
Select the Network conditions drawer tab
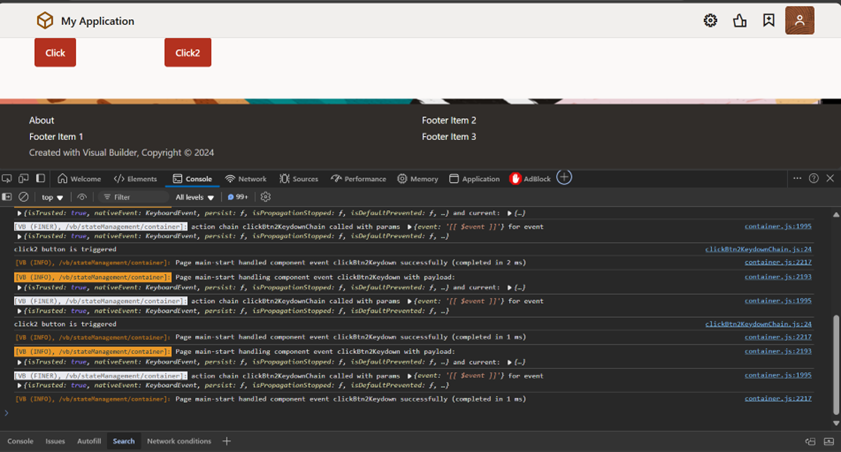(179, 441)
